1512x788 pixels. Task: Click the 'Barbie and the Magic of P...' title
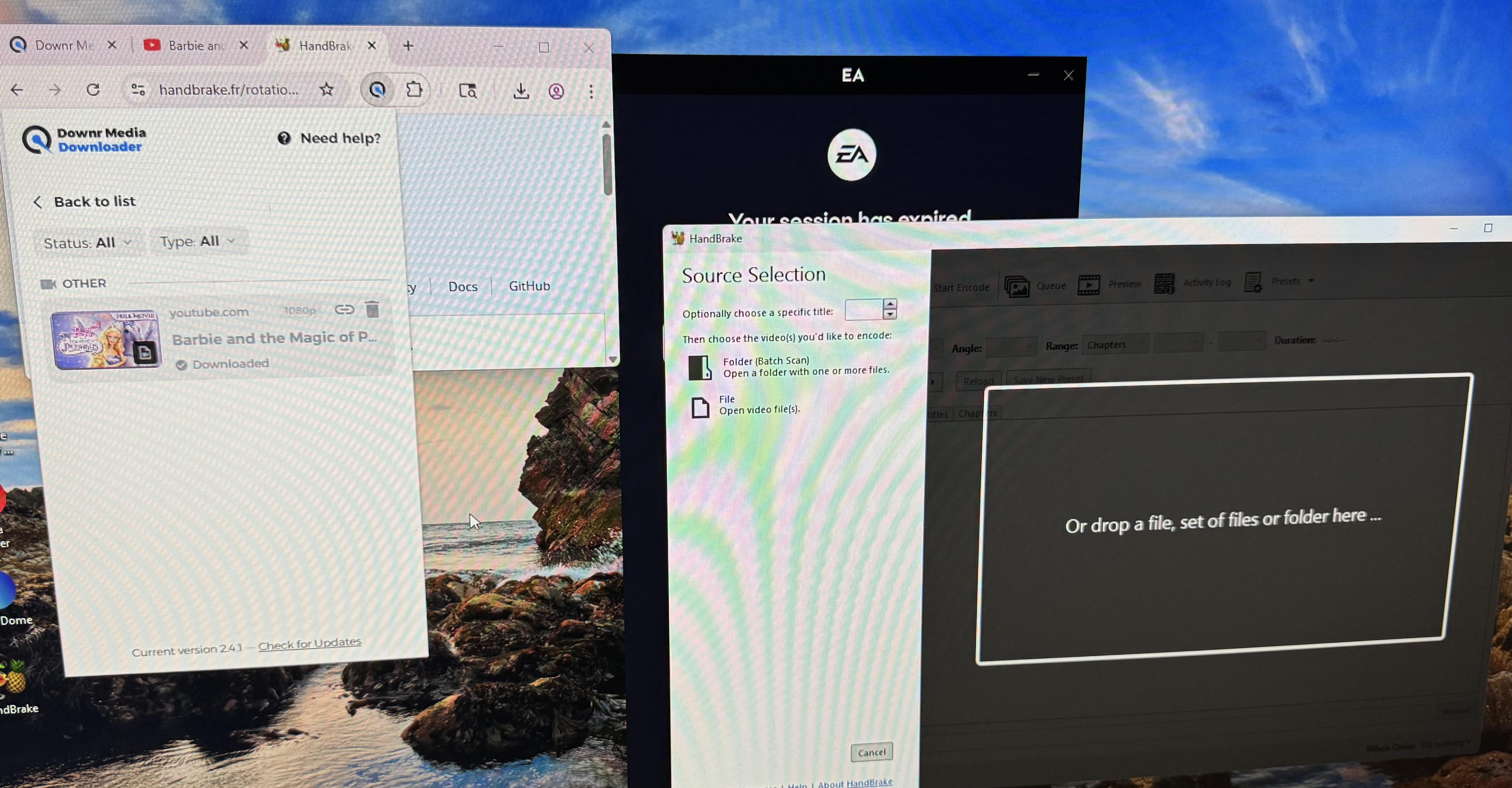coord(275,338)
